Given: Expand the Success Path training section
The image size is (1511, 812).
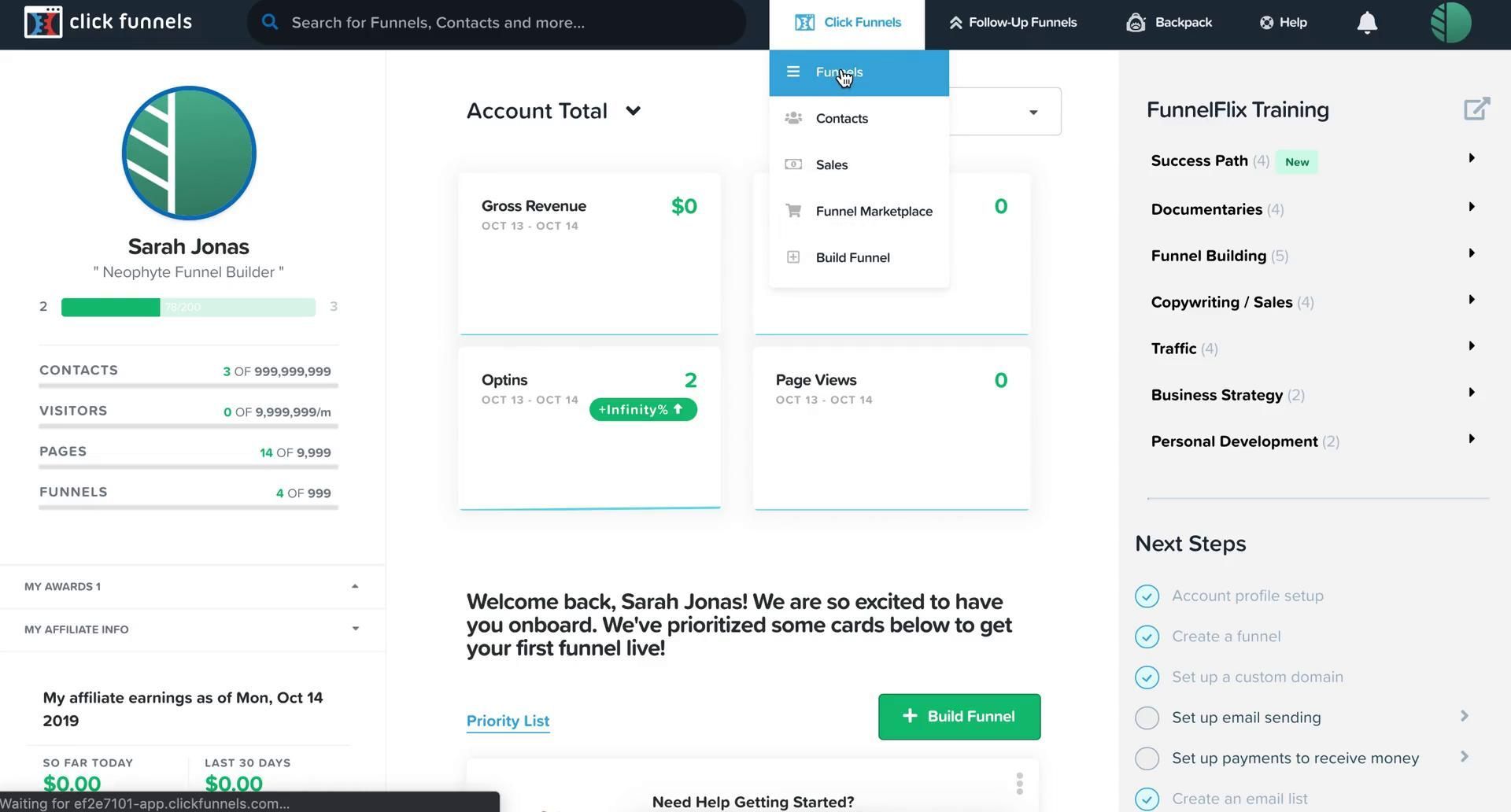Looking at the screenshot, I should coord(1471,159).
